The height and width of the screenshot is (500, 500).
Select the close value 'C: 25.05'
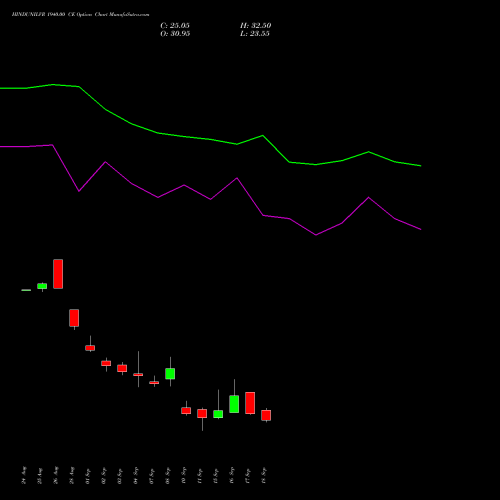[175, 26]
